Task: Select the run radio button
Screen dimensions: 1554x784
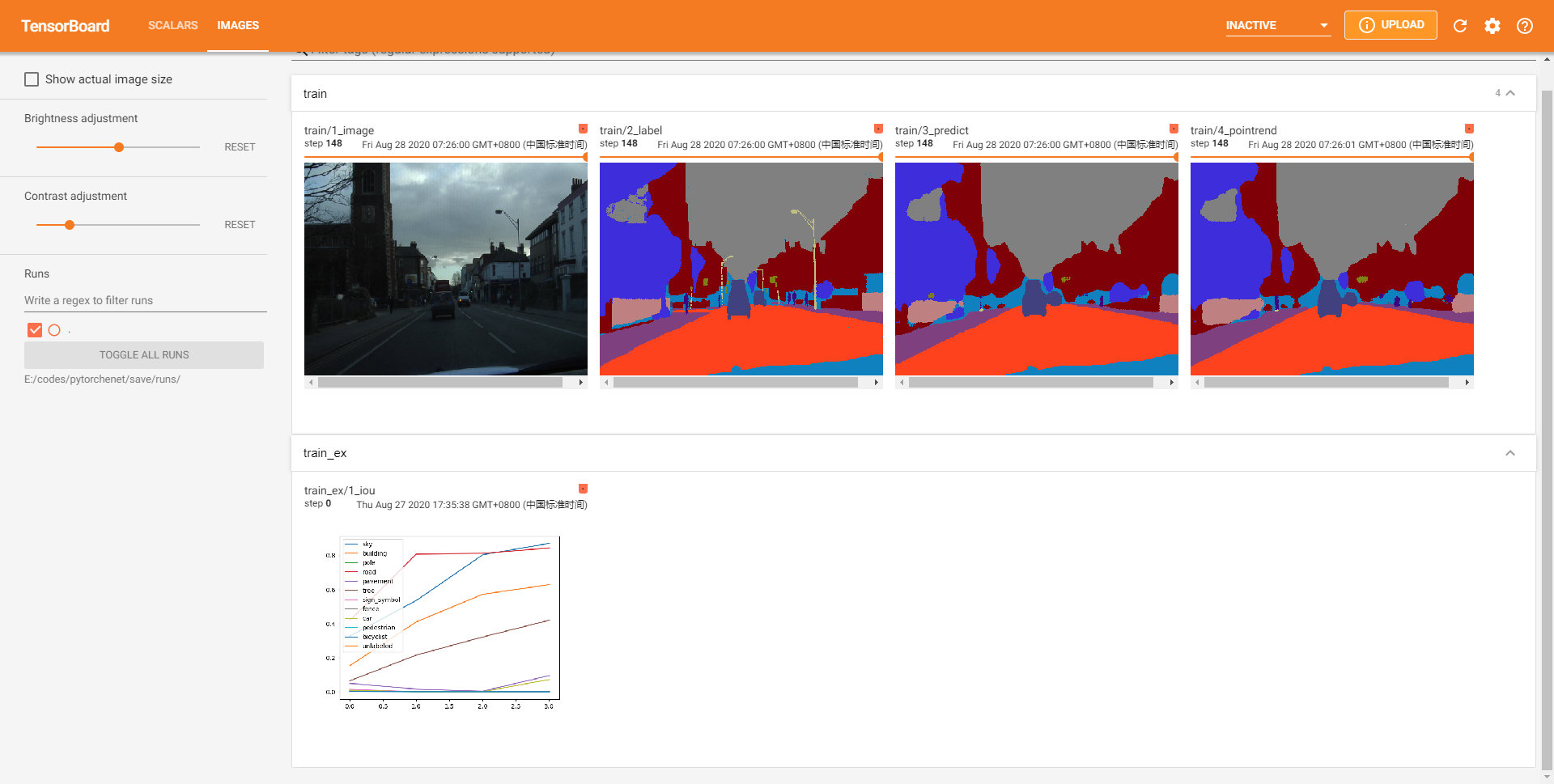Action: [54, 330]
